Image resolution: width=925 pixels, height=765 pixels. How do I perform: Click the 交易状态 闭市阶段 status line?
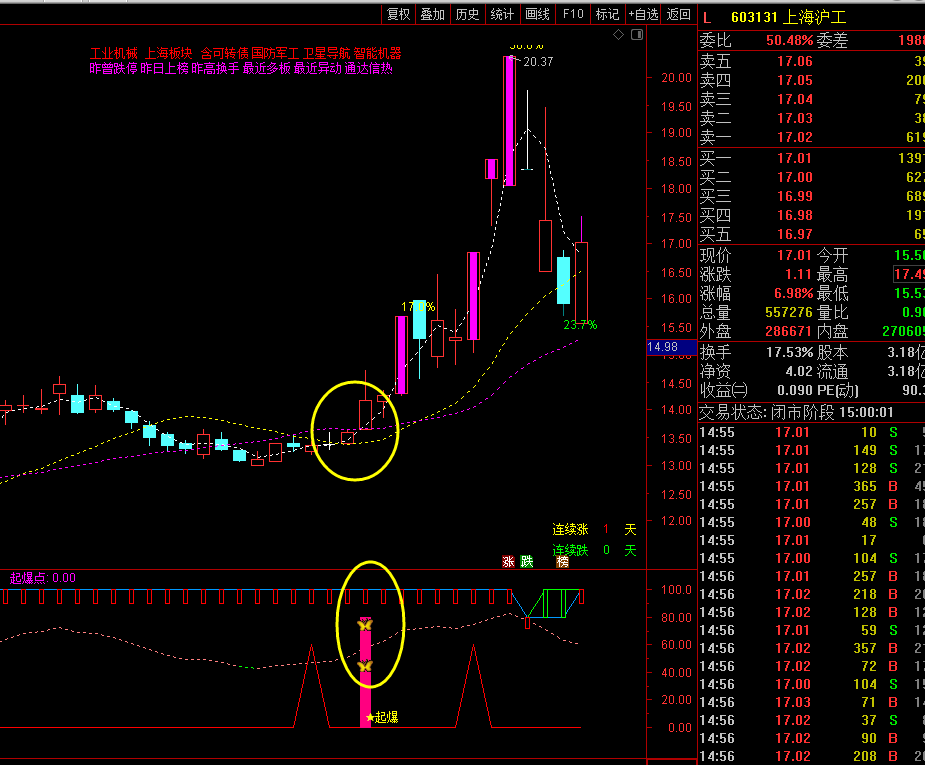(796, 412)
